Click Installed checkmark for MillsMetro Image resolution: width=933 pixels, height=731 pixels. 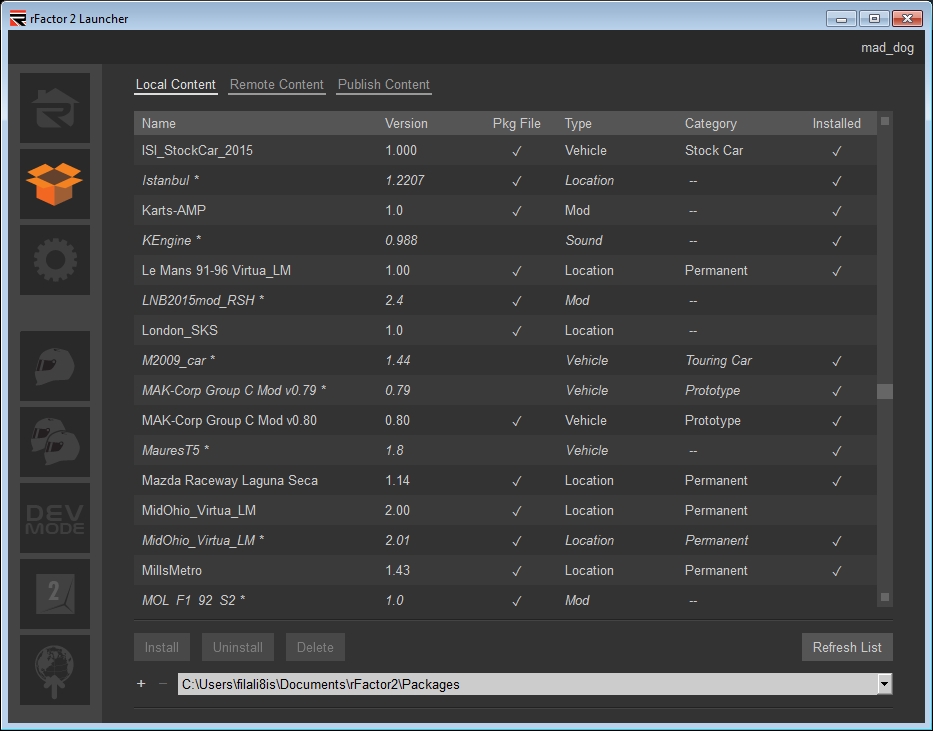[837, 571]
